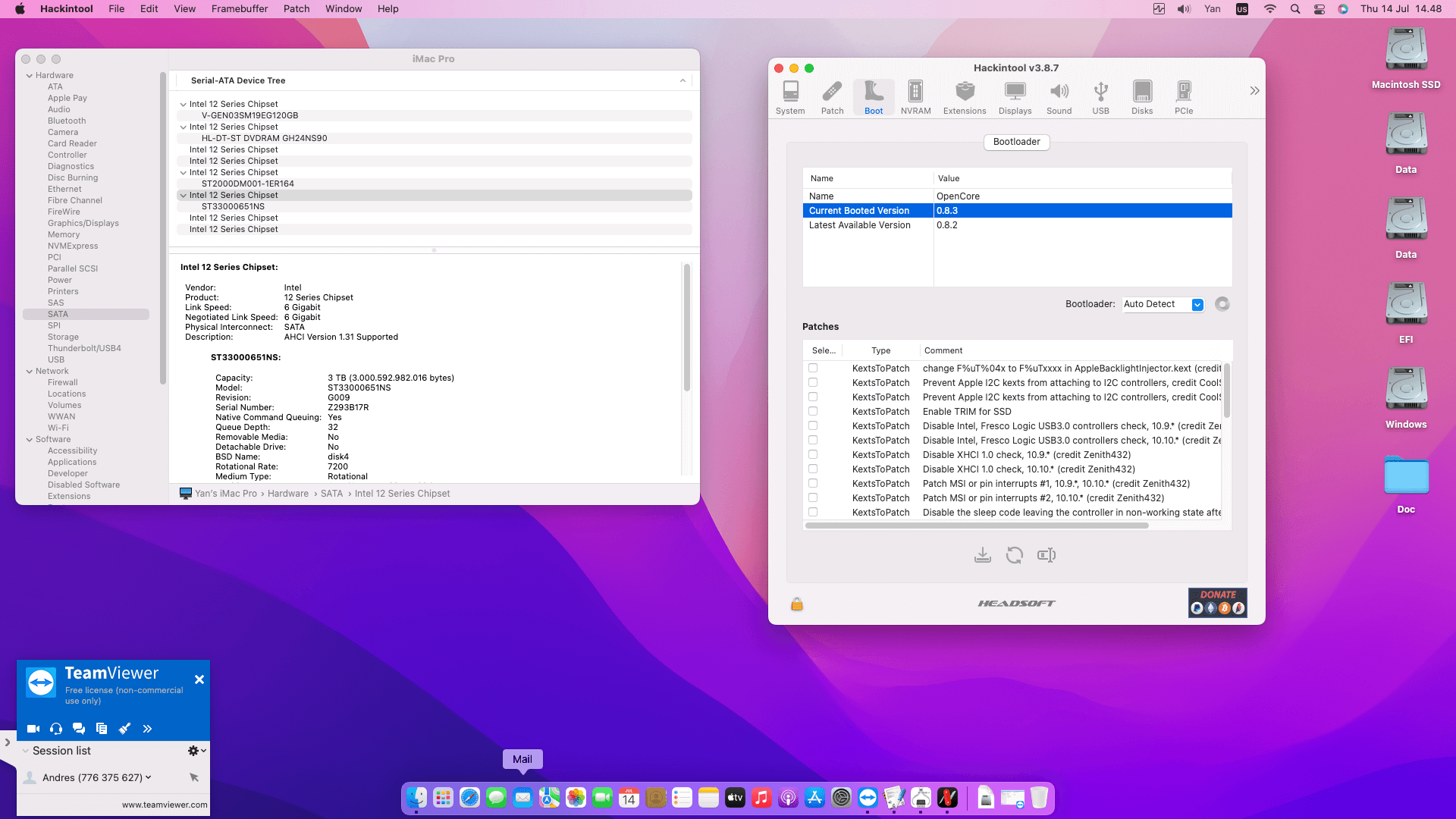This screenshot has width=1456, height=819.
Task: Collapse chipset above V-GEN03SM19EG120GB
Action: (183, 105)
